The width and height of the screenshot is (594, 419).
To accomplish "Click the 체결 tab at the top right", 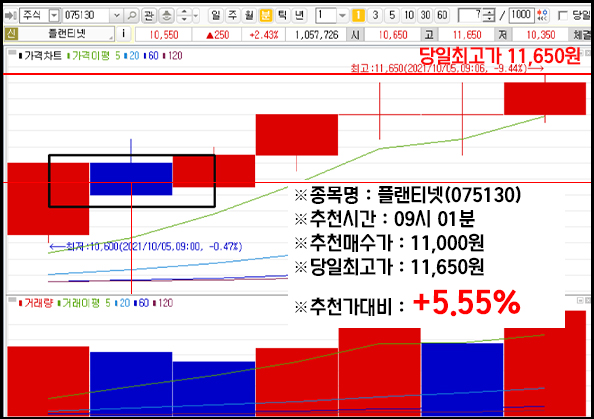I will click(581, 35).
